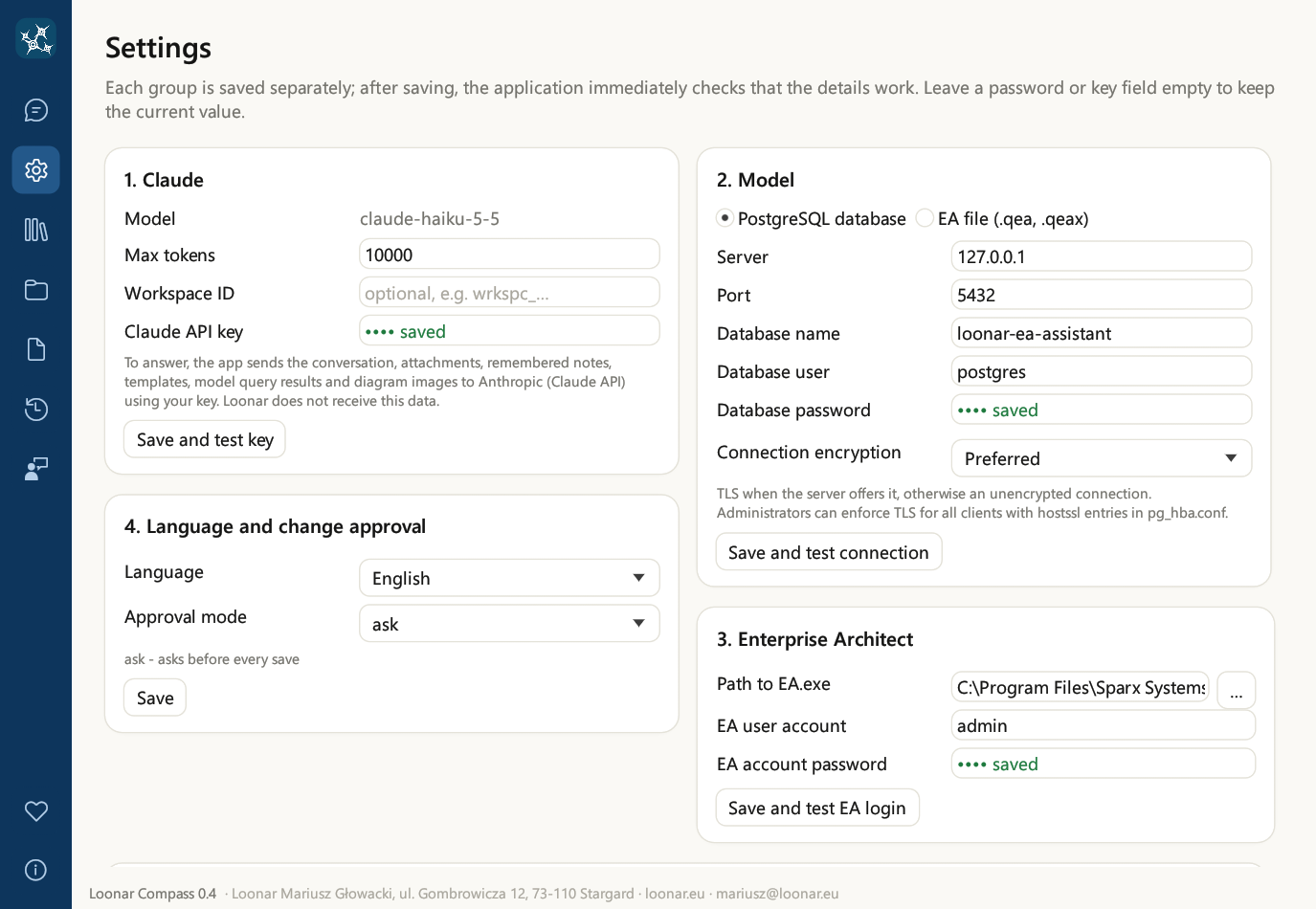
Task: Click the Loonar Compass logo icon
Action: (35, 38)
